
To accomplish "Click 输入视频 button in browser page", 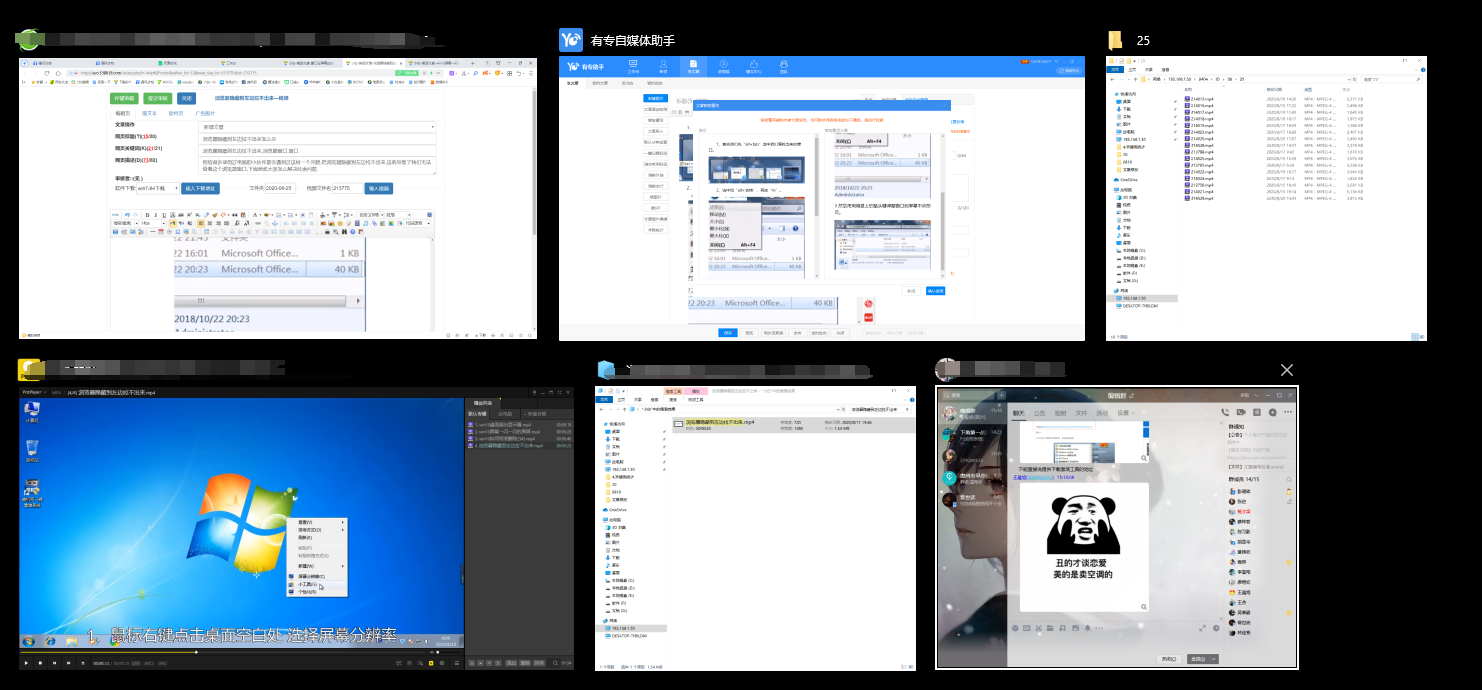I will click(378, 188).
